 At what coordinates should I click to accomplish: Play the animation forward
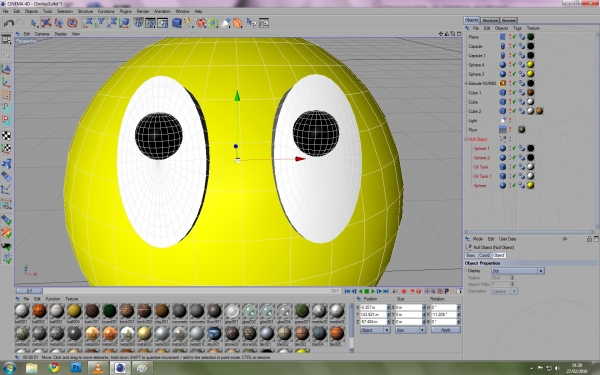point(373,291)
